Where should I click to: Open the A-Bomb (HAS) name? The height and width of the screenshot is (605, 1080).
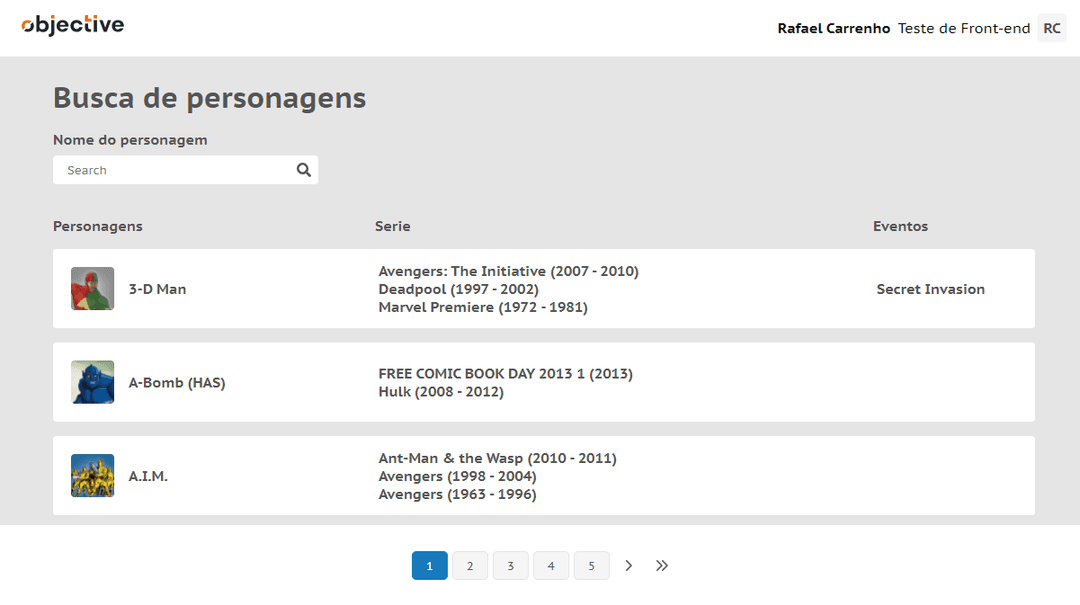point(177,382)
